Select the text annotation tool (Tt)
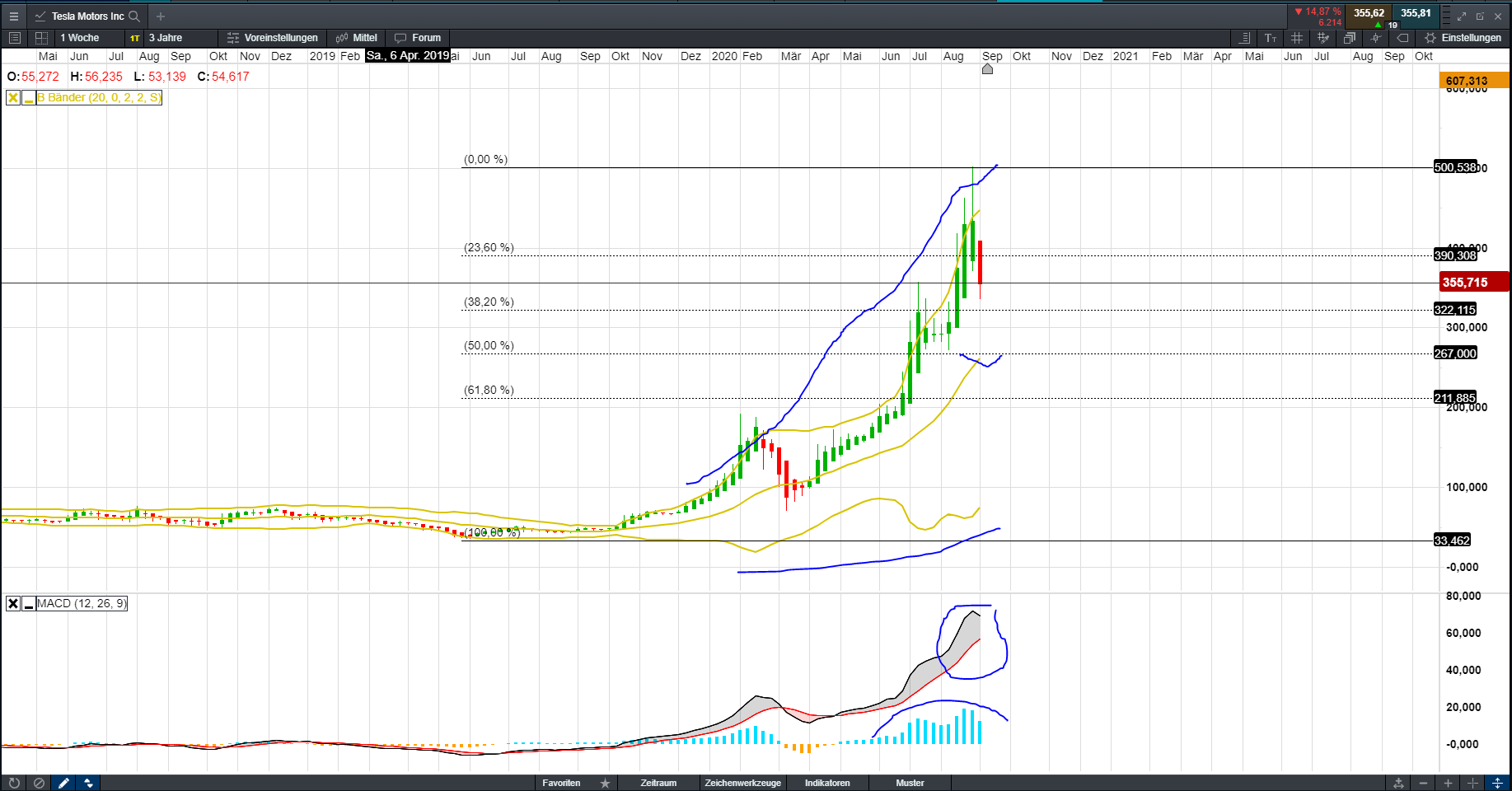 click(1271, 38)
